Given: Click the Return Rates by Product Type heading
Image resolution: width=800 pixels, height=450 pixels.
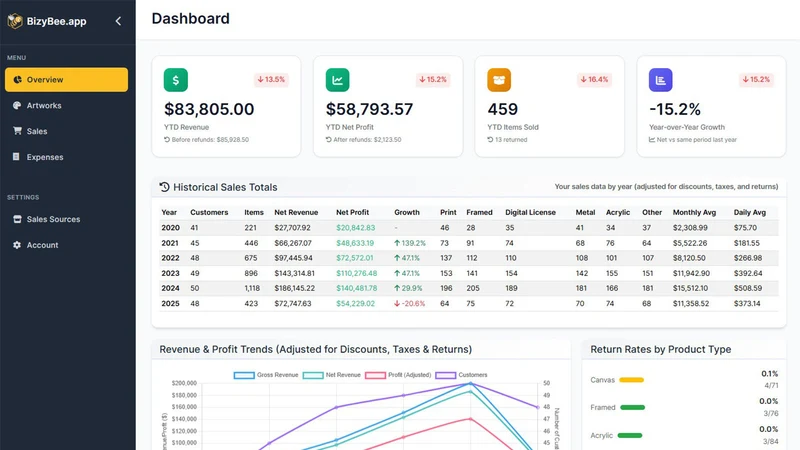Looking at the screenshot, I should (661, 349).
